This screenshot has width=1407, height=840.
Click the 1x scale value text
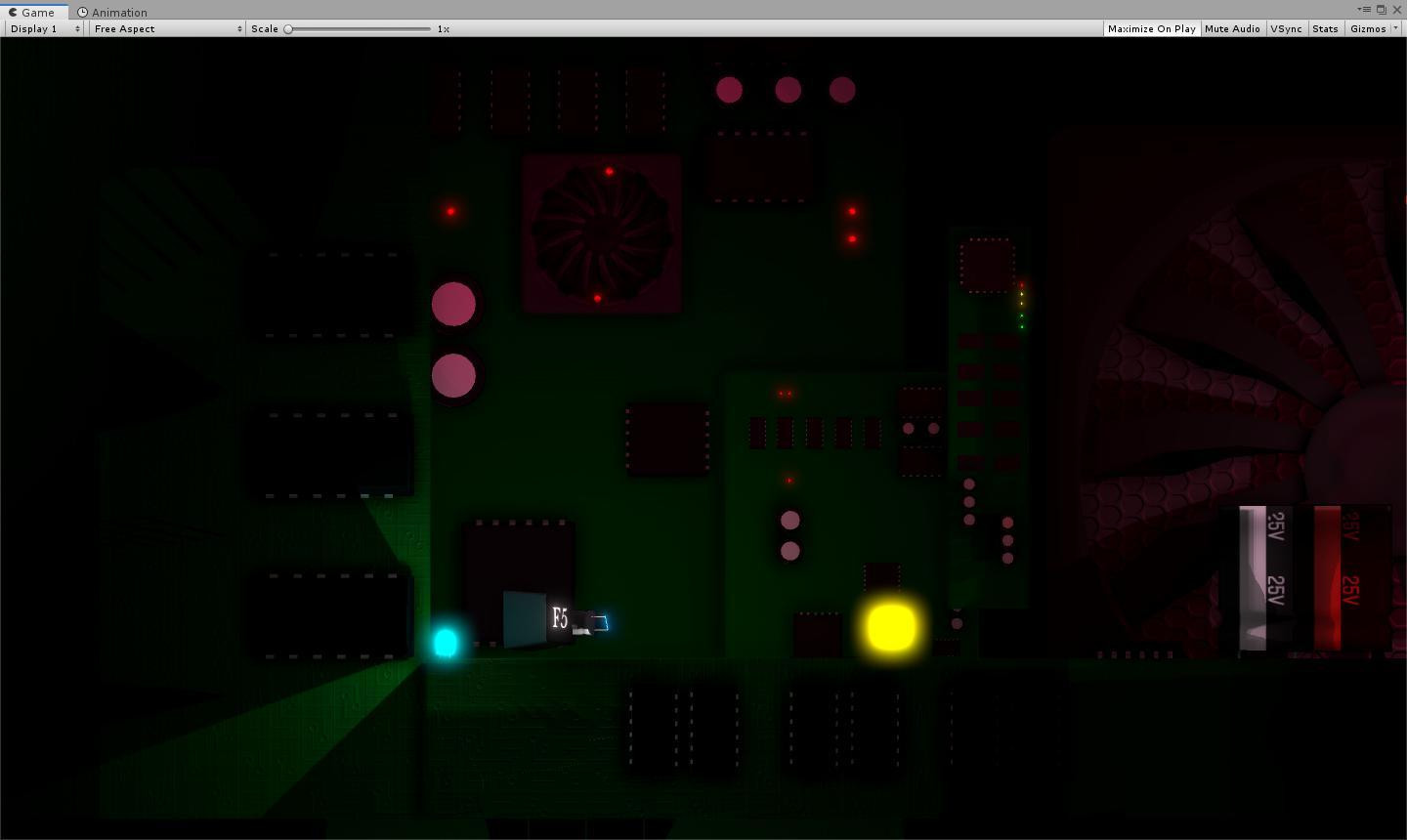coord(444,28)
